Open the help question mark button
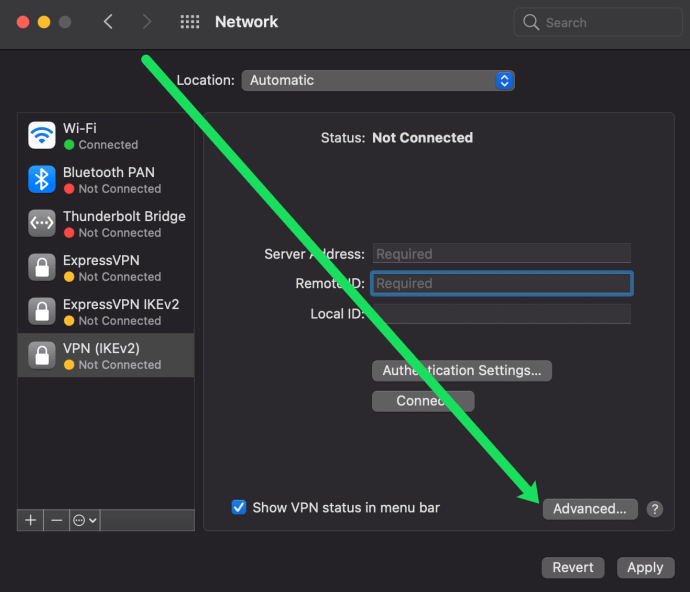690x592 pixels. (655, 509)
